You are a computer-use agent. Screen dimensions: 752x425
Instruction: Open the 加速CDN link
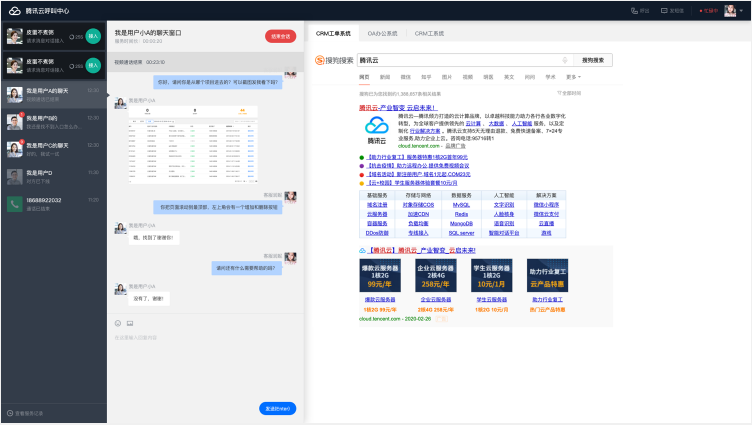coord(418,214)
